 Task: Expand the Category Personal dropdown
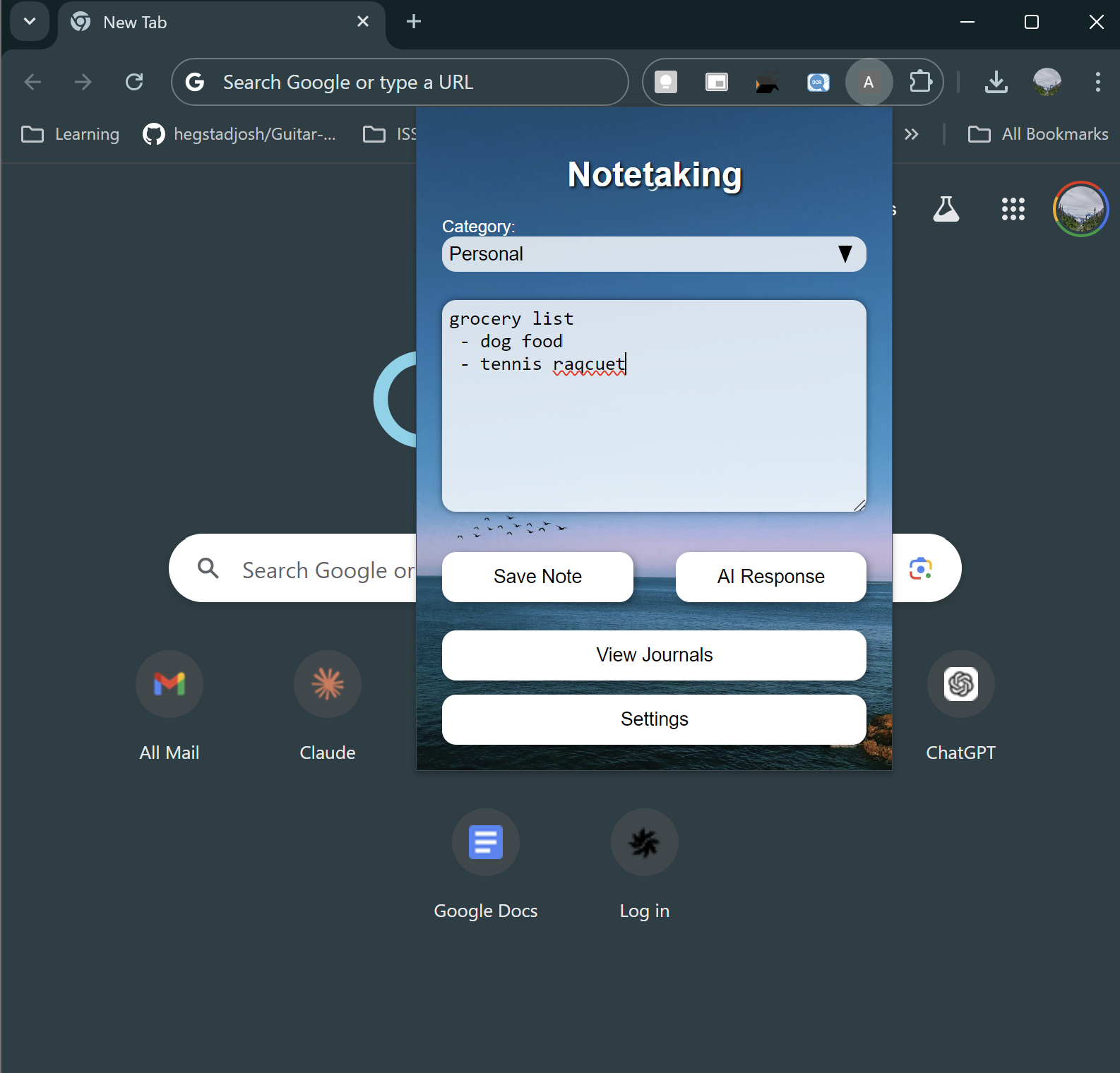tap(654, 254)
